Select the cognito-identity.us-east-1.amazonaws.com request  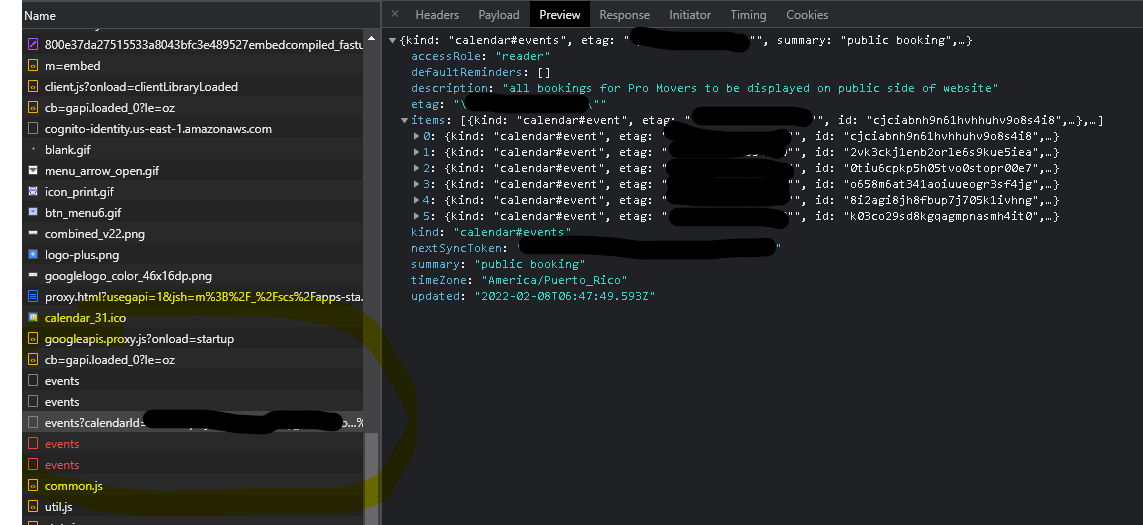click(193, 129)
